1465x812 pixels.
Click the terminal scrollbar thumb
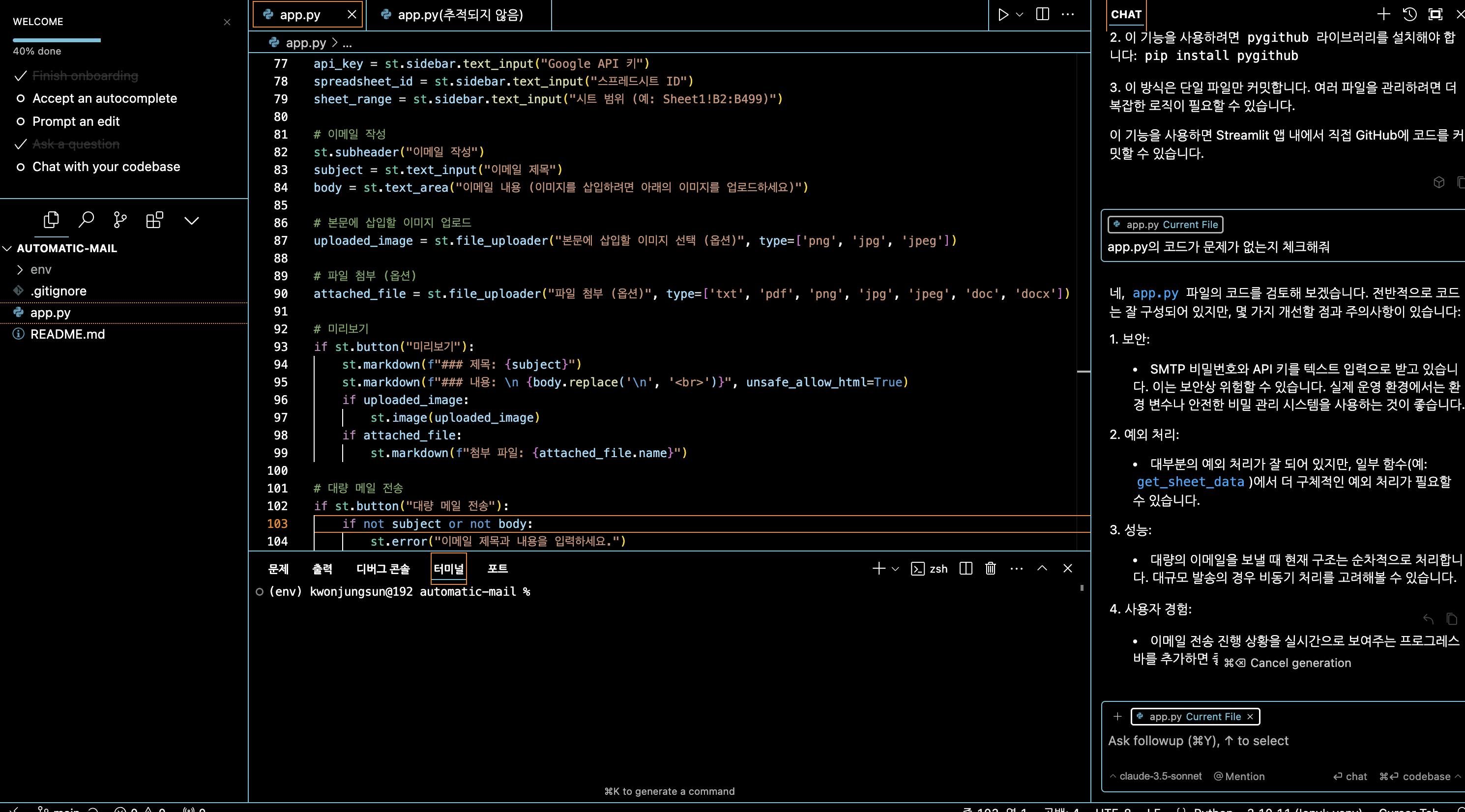pos(1082,588)
